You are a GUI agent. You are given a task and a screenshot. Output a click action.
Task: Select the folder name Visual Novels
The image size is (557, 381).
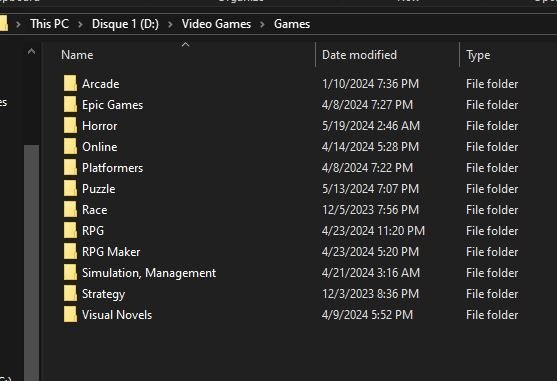click(117, 315)
